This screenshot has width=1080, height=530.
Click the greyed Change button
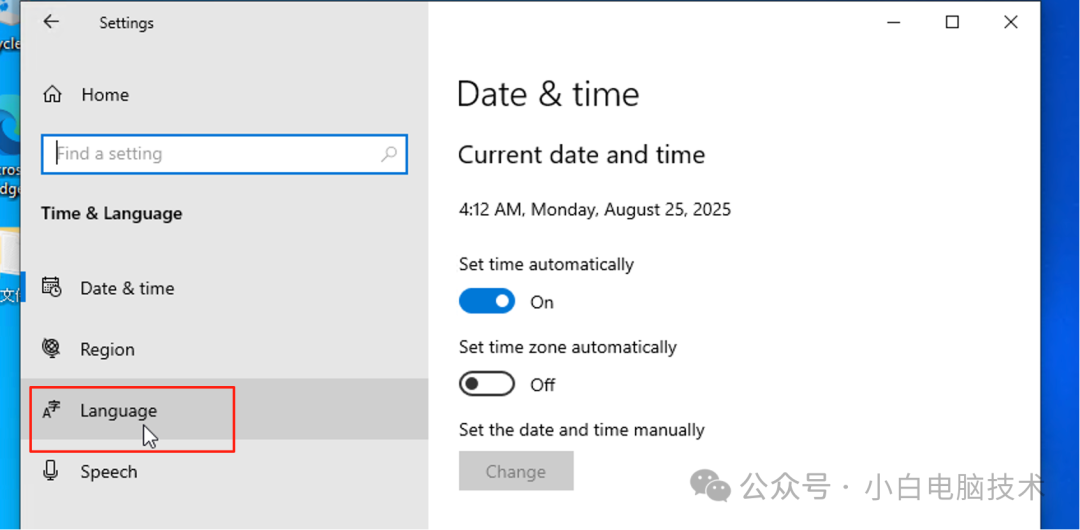[516, 471]
